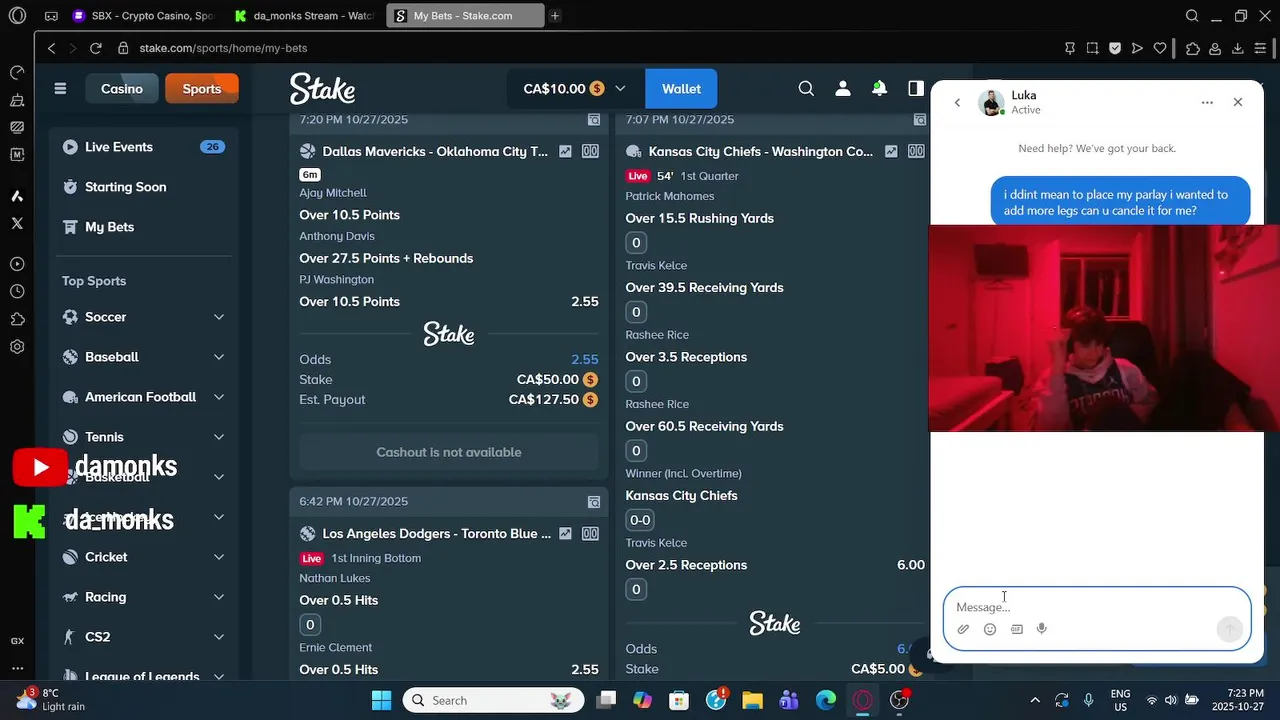Expand the Racing sports category
The height and width of the screenshot is (720, 1280).
pos(219,597)
